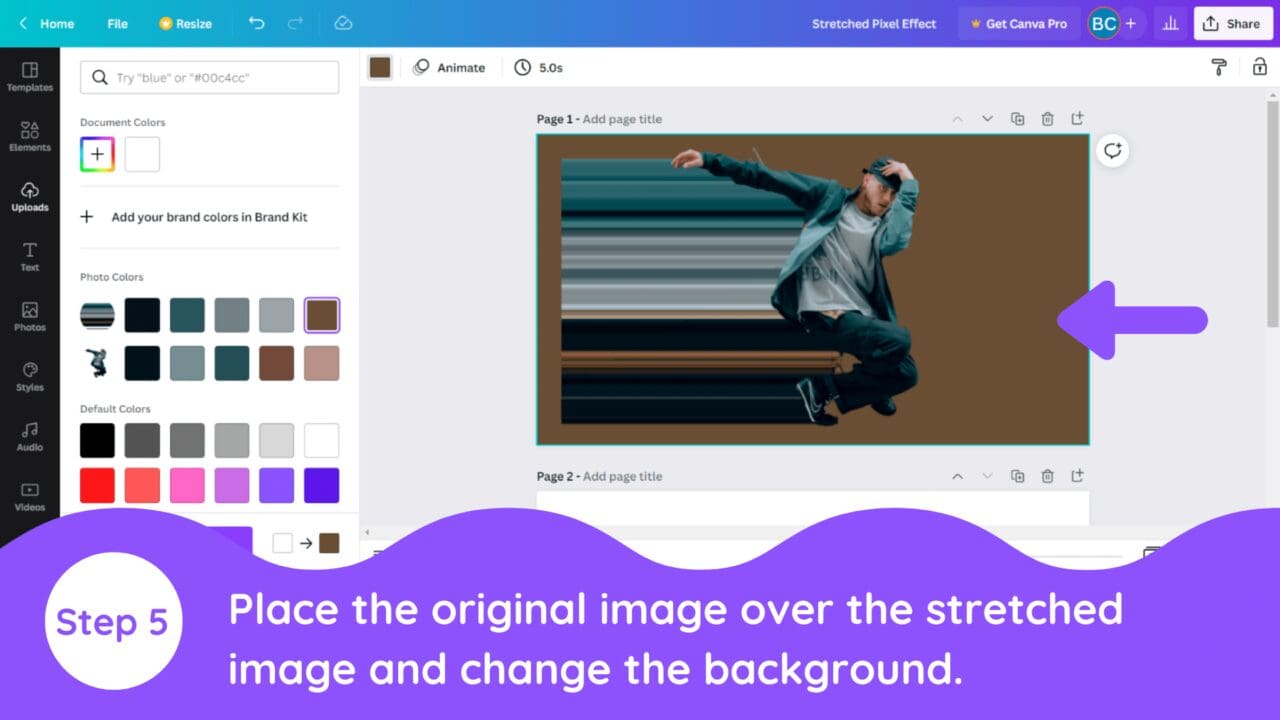Click the comment refresh icon beside canvas
This screenshot has height=720, width=1280.
coord(1112,151)
